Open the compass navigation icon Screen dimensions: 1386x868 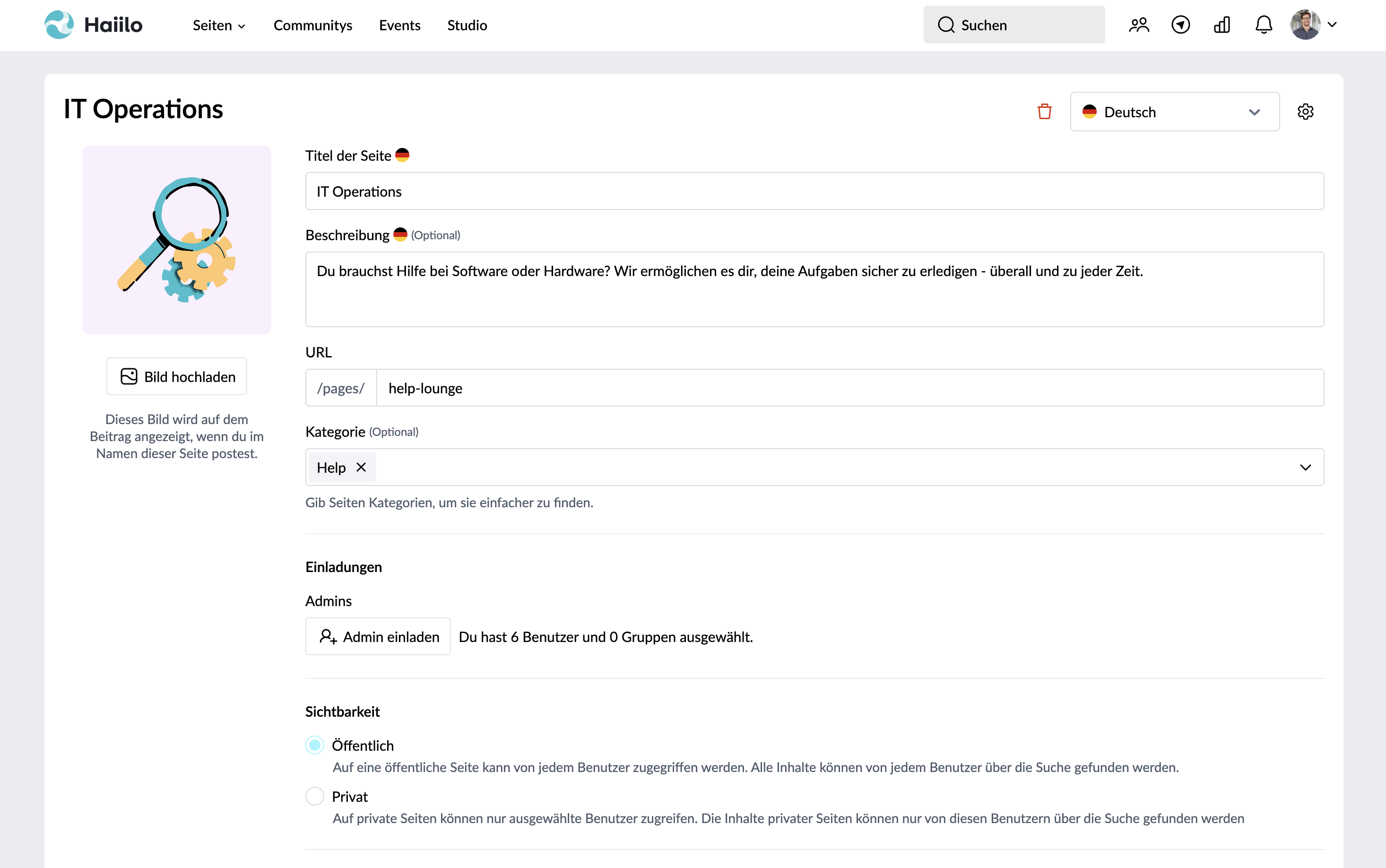(x=1180, y=25)
